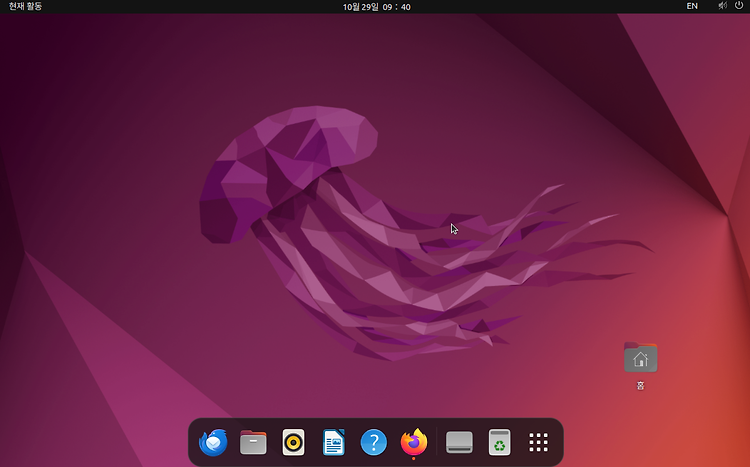The height and width of the screenshot is (467, 750).
Task: Open the Trash icon in dock
Action: point(499,442)
